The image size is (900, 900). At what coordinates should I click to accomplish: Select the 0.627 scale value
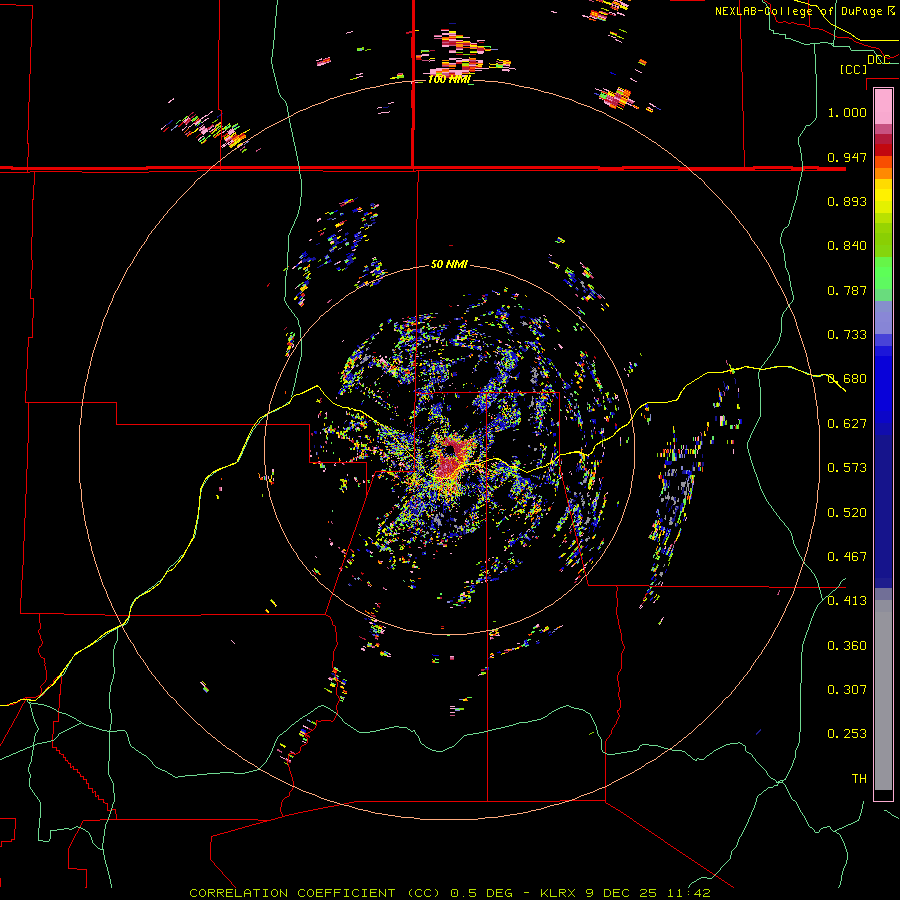click(x=847, y=424)
